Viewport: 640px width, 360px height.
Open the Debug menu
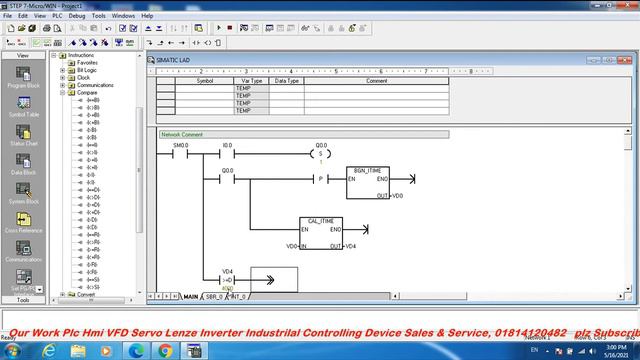pyautogui.click(x=77, y=16)
